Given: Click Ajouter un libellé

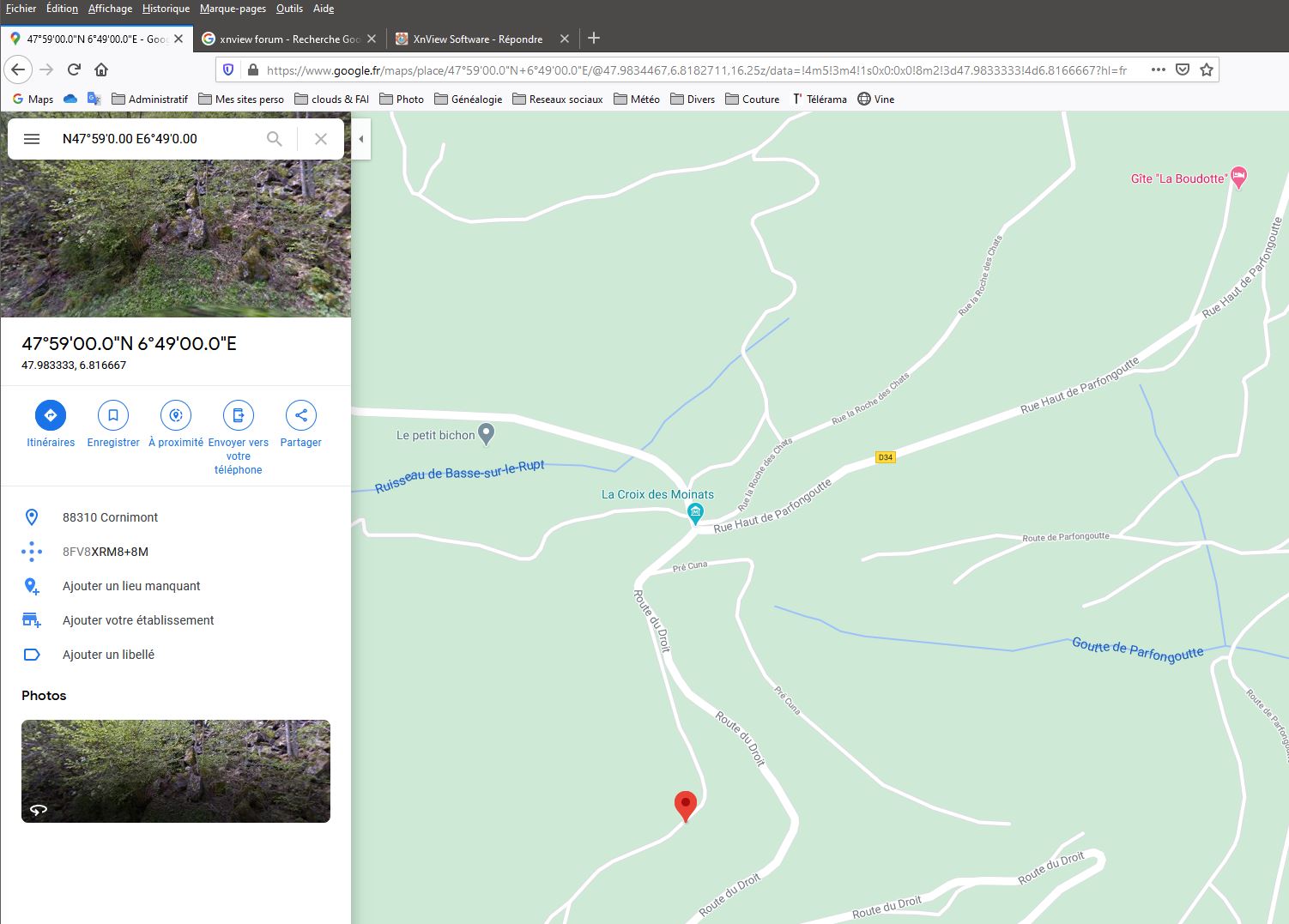Looking at the screenshot, I should coord(176,655).
